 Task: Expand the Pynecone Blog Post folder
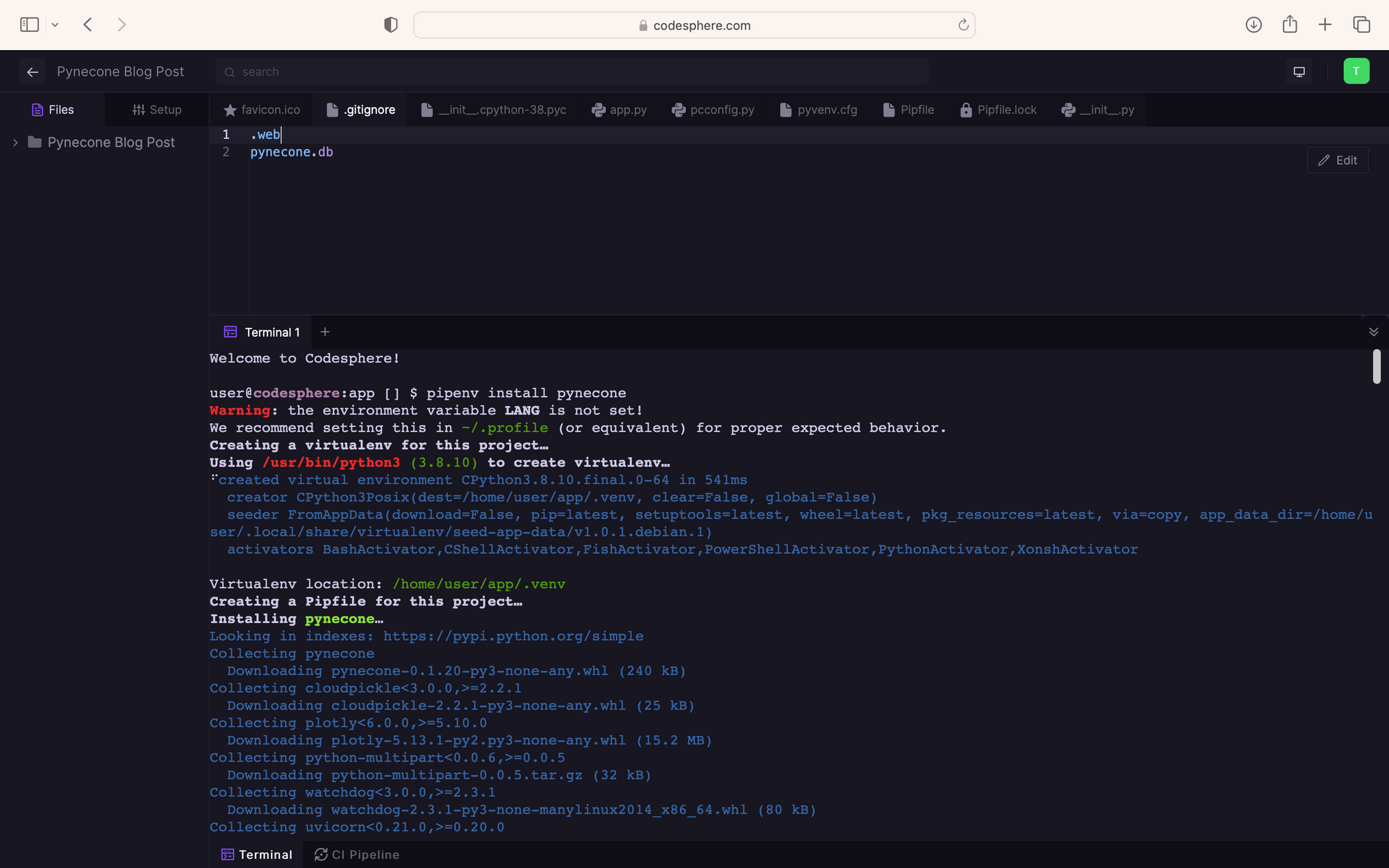pos(15,142)
